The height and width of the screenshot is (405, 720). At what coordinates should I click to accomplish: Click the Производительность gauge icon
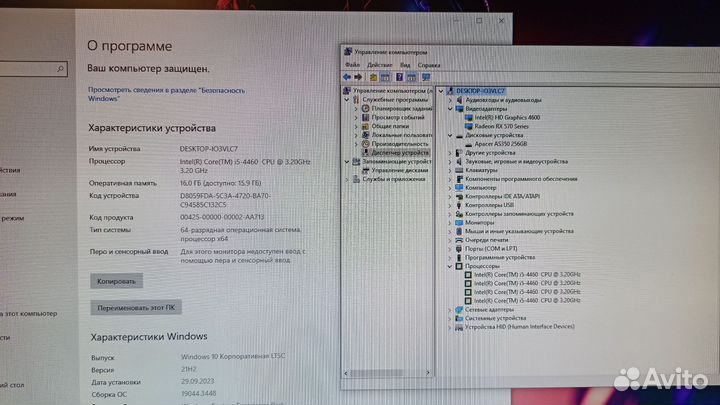point(366,144)
